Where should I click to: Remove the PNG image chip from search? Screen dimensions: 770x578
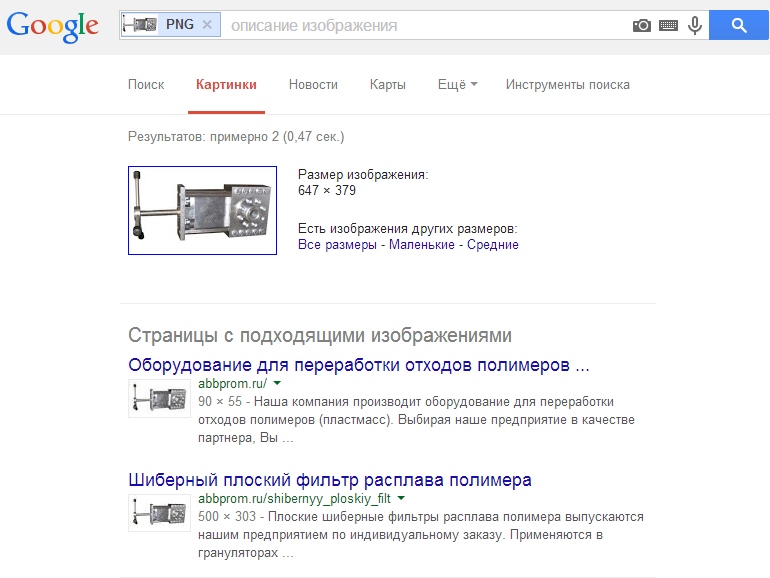[x=207, y=25]
